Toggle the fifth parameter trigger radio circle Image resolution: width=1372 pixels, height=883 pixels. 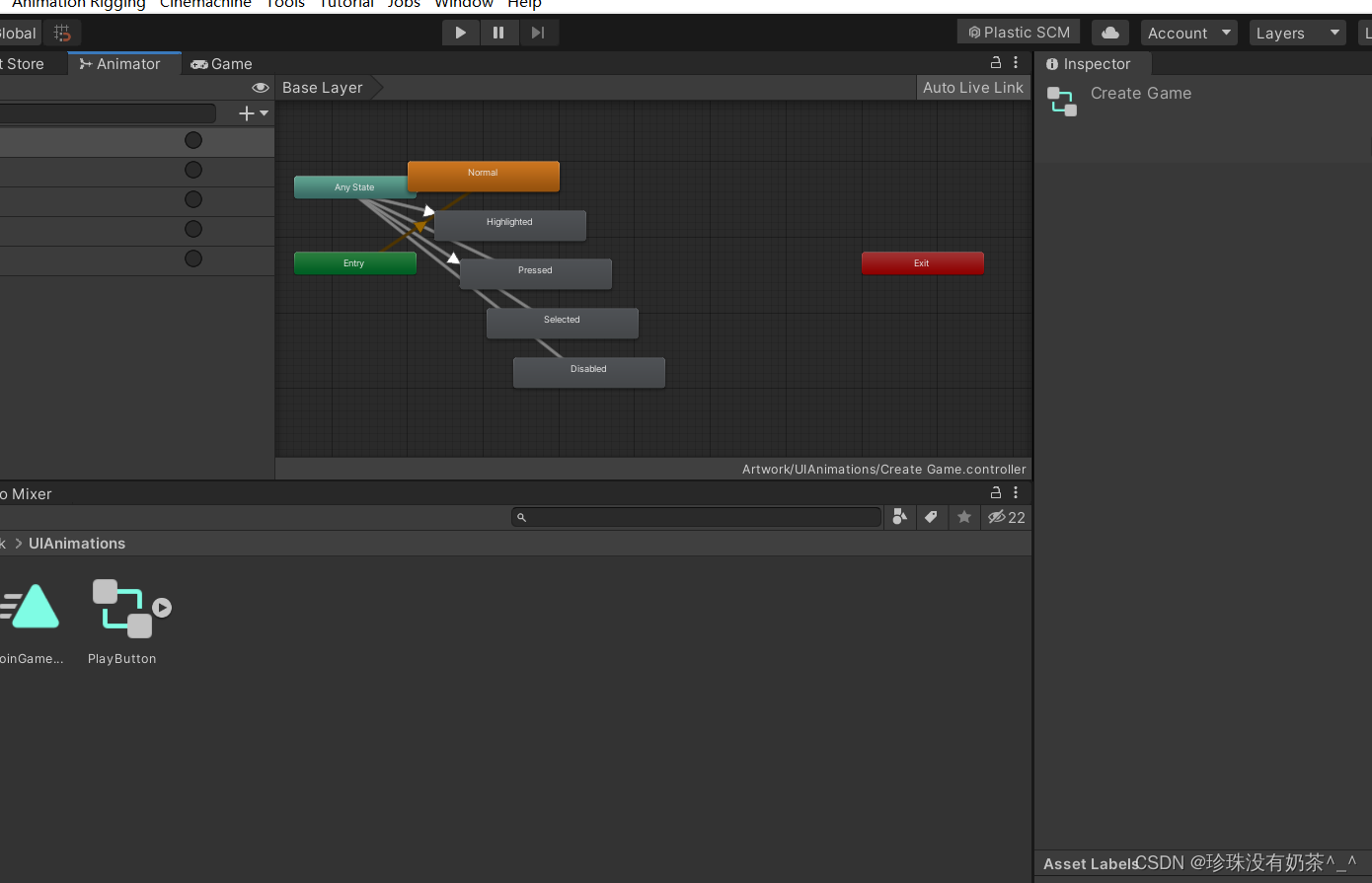193,258
